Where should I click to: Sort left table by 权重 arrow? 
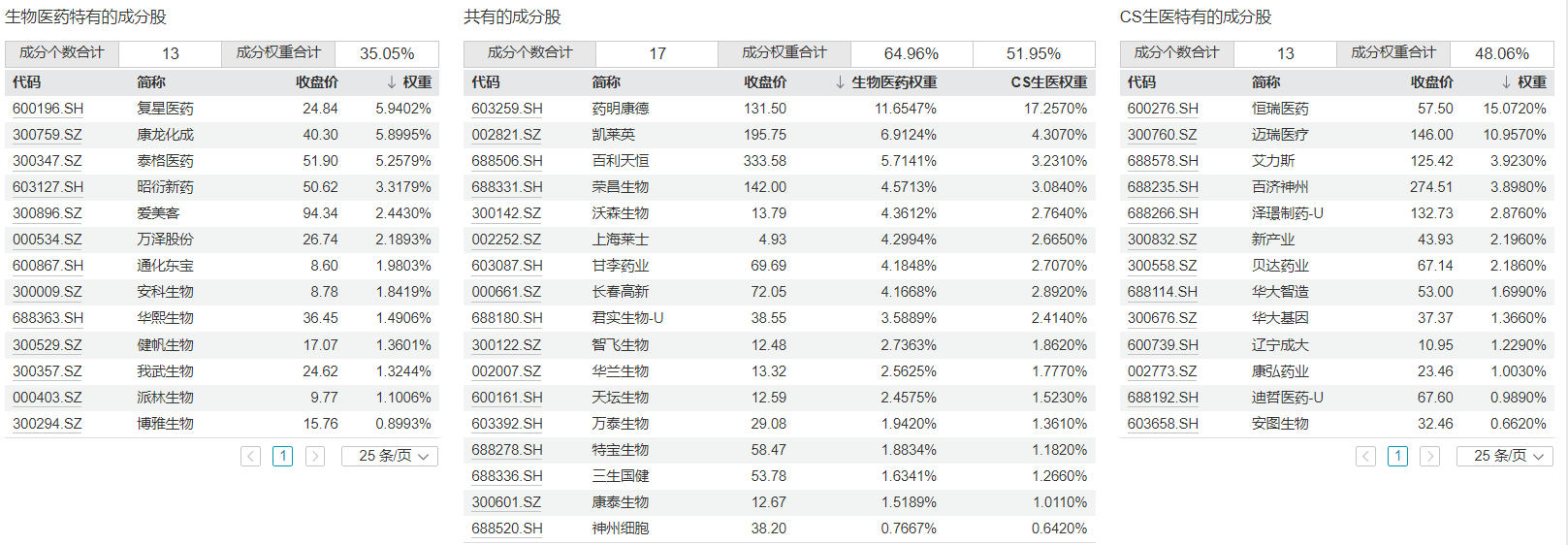[391, 82]
